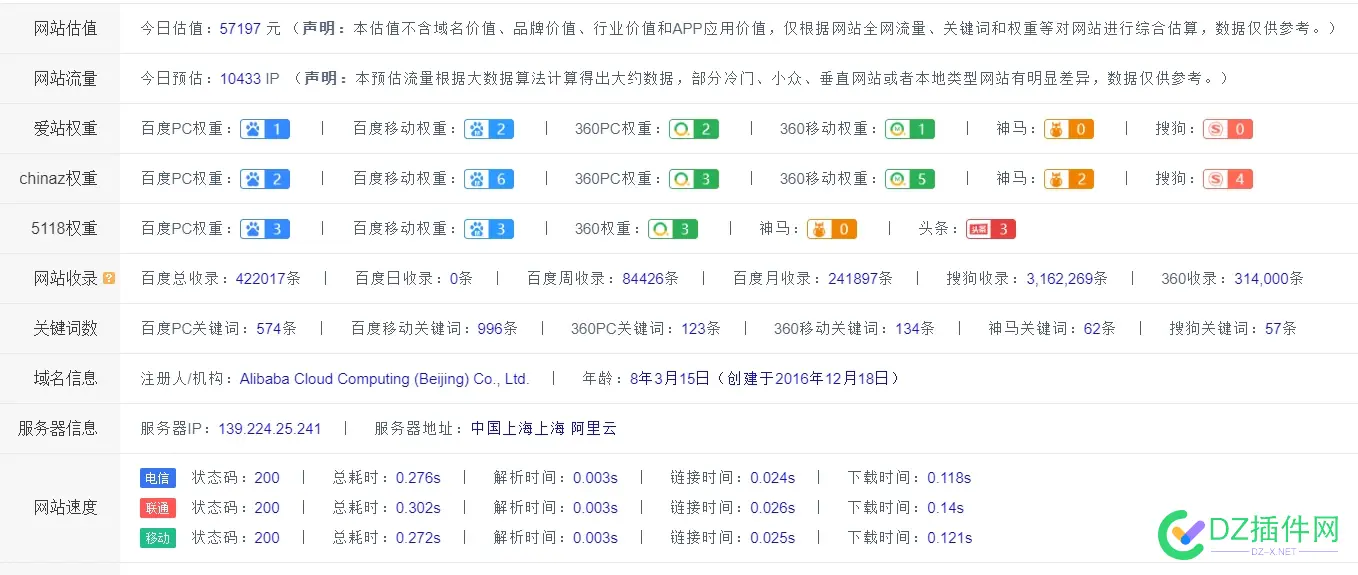Screen dimensions: 1358x575
Task: Open Sogou index count 3,162,269
Action: pyautogui.click(x=1060, y=279)
